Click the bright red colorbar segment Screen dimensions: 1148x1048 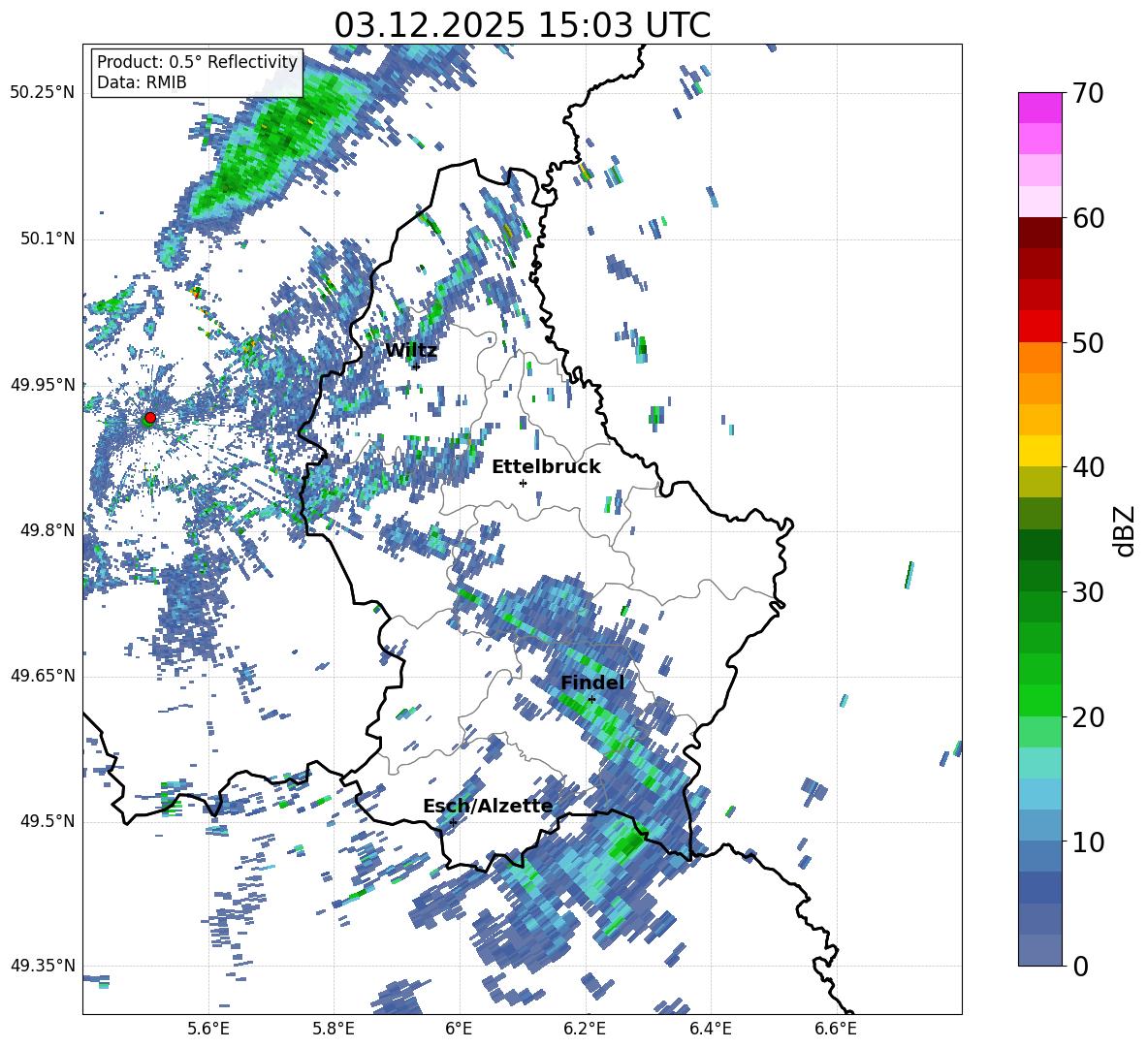[x=1039, y=327]
